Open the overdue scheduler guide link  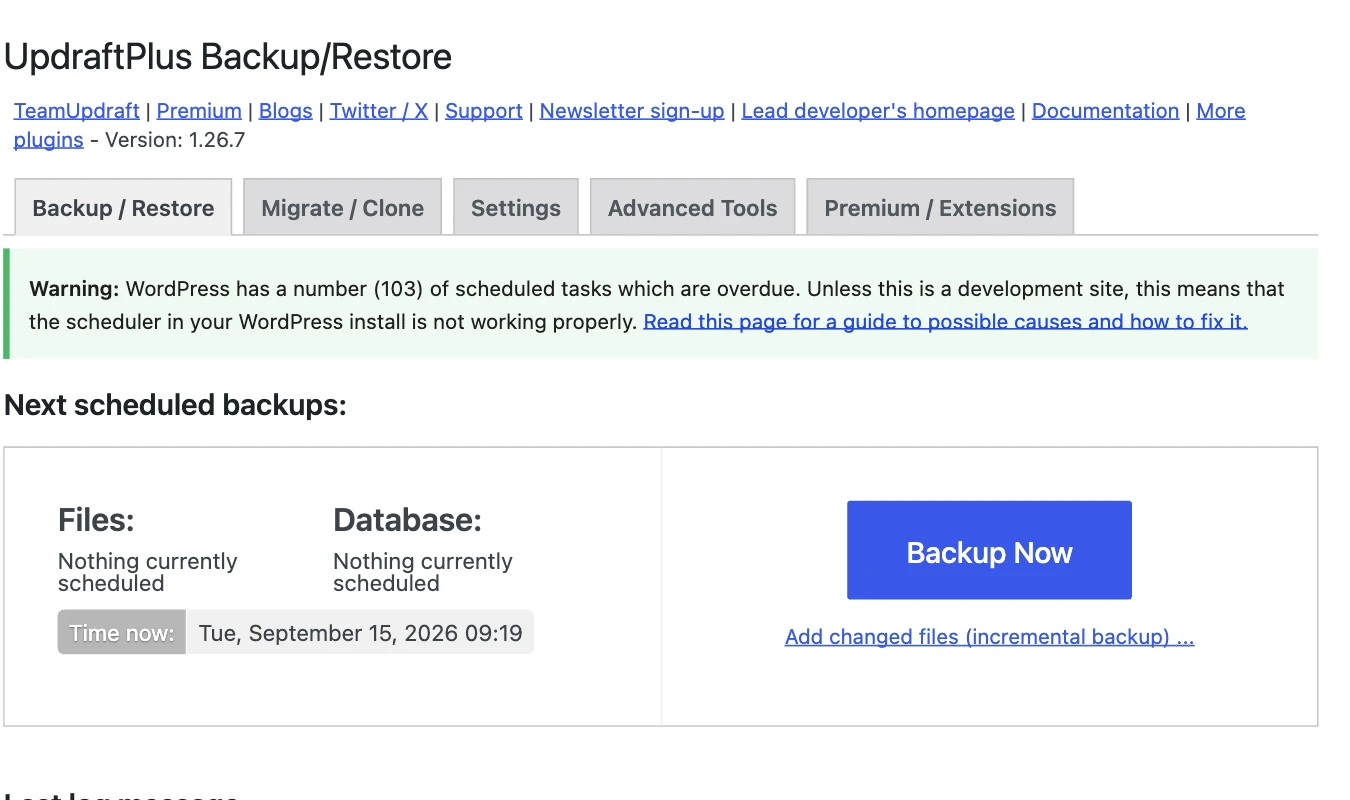[945, 322]
